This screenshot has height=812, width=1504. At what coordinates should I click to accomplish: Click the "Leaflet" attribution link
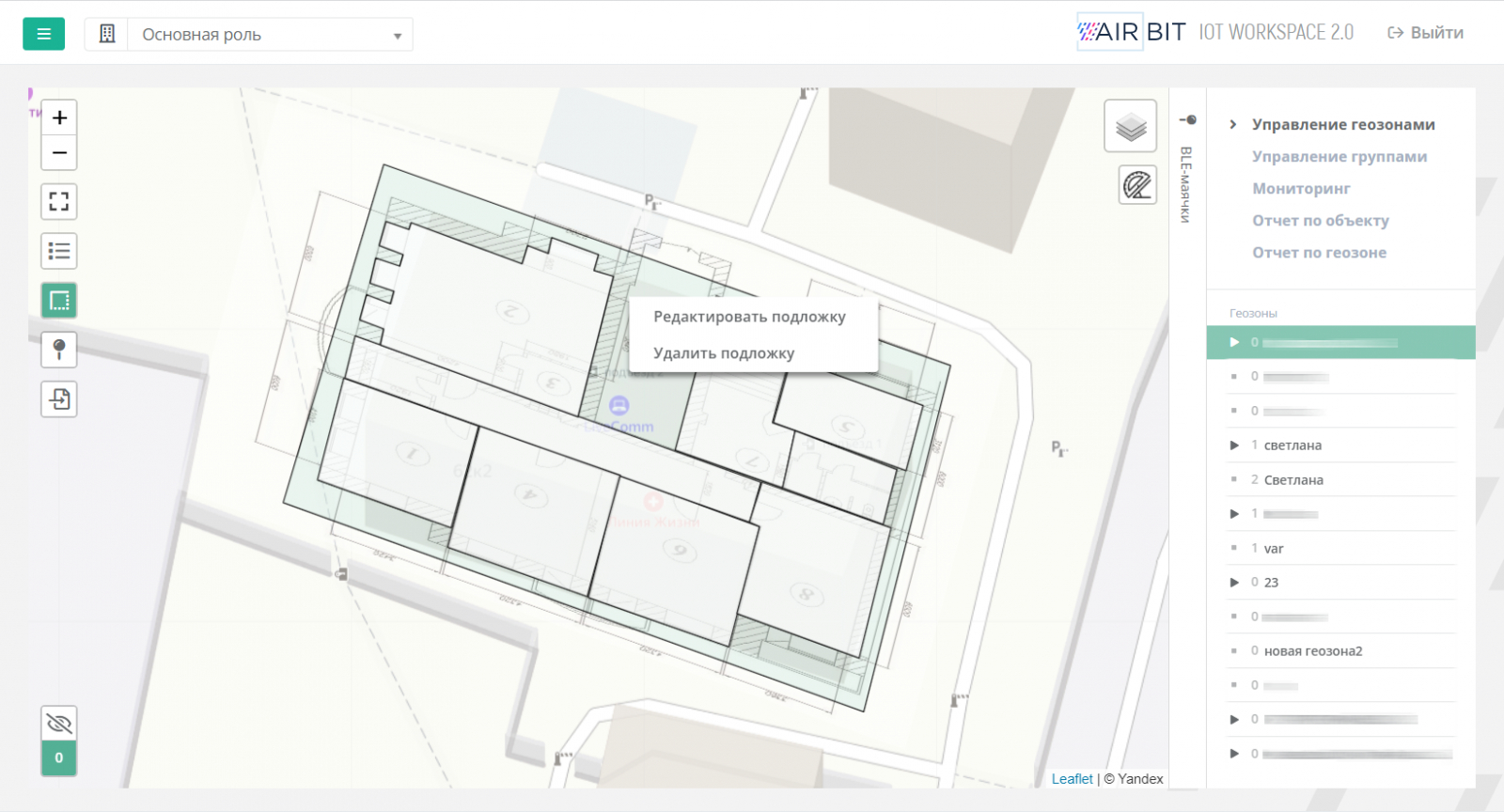pos(1072,779)
